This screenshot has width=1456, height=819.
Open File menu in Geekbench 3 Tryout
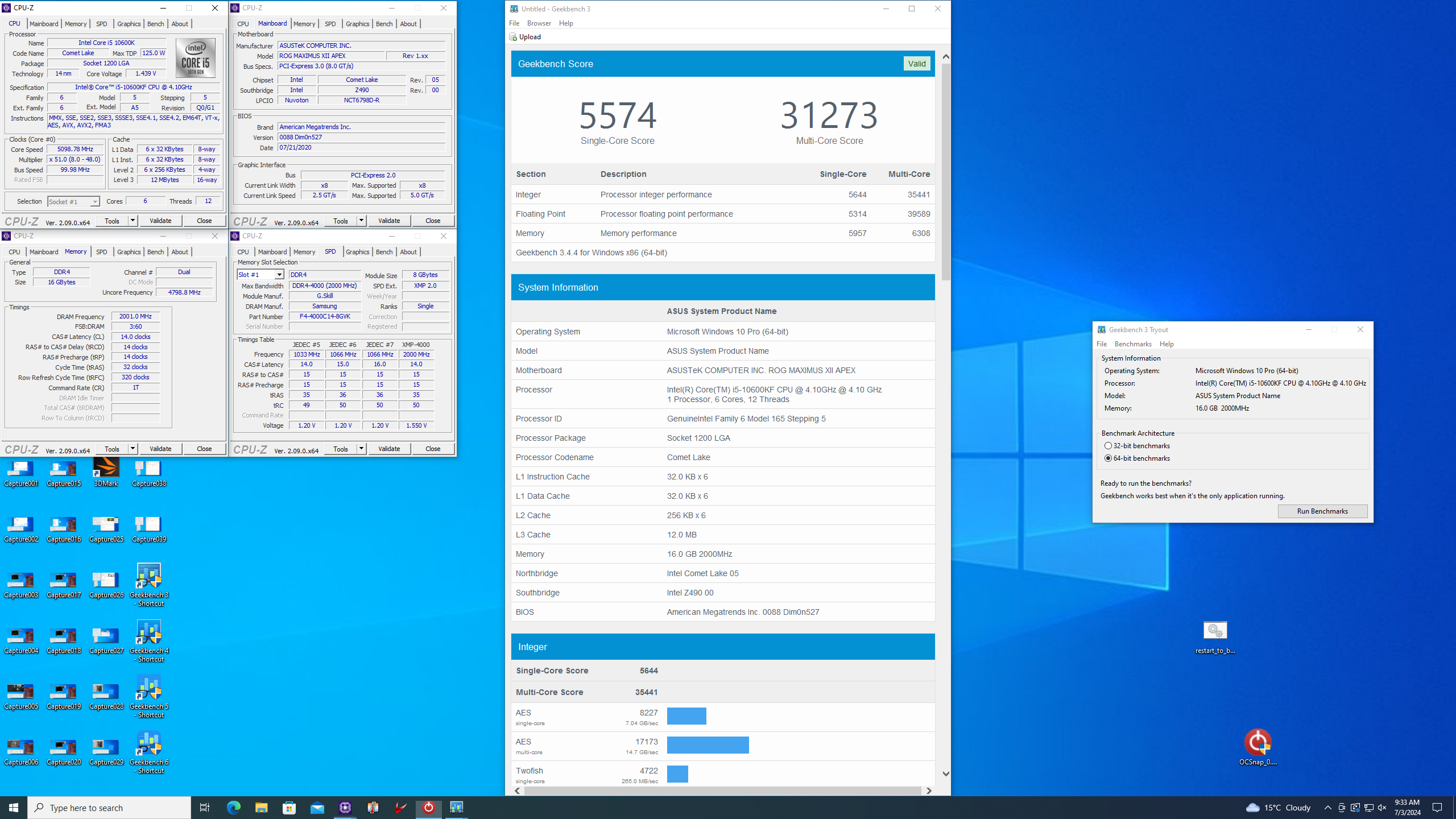pos(1102,344)
